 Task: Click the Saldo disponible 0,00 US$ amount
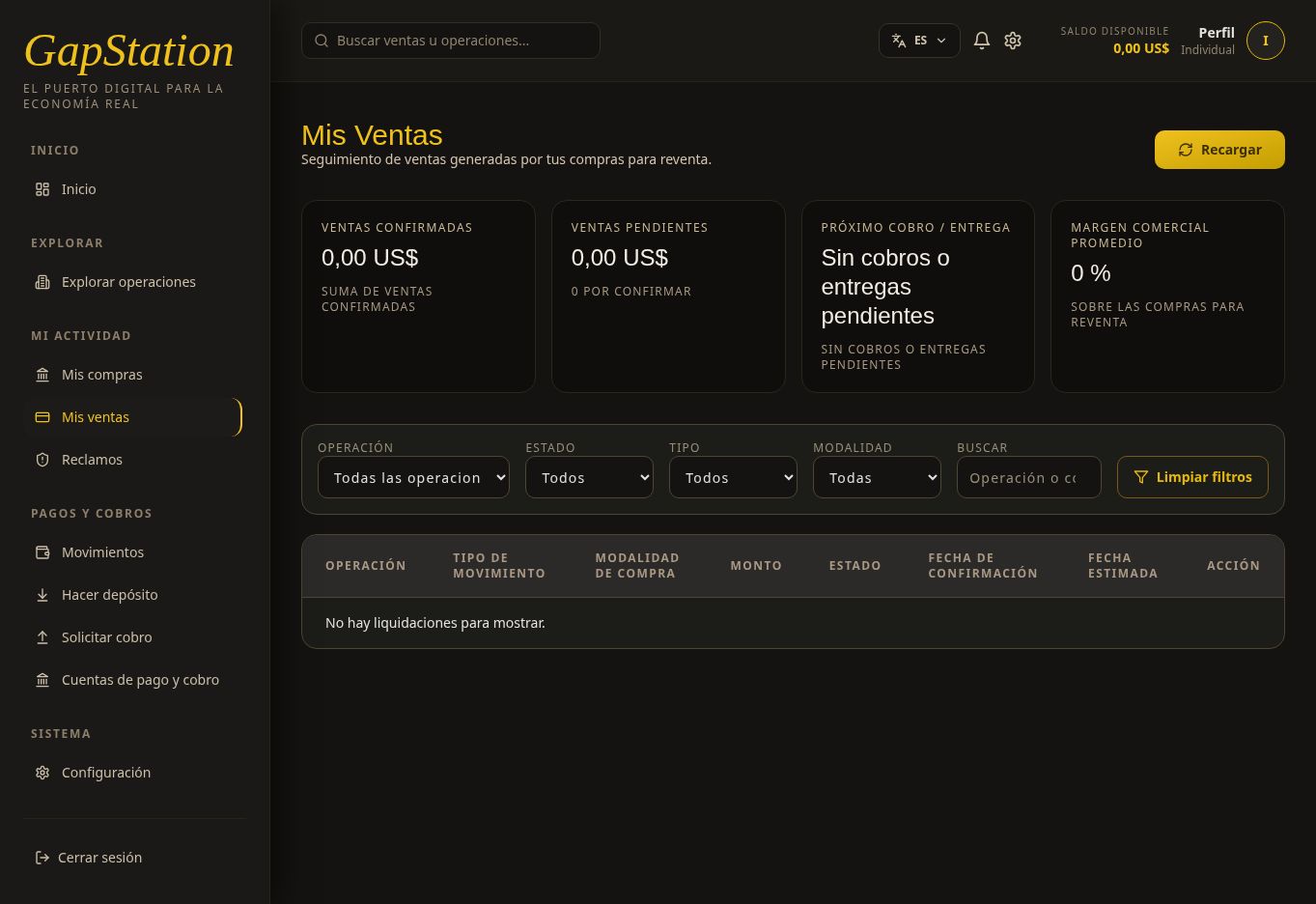point(1140,48)
